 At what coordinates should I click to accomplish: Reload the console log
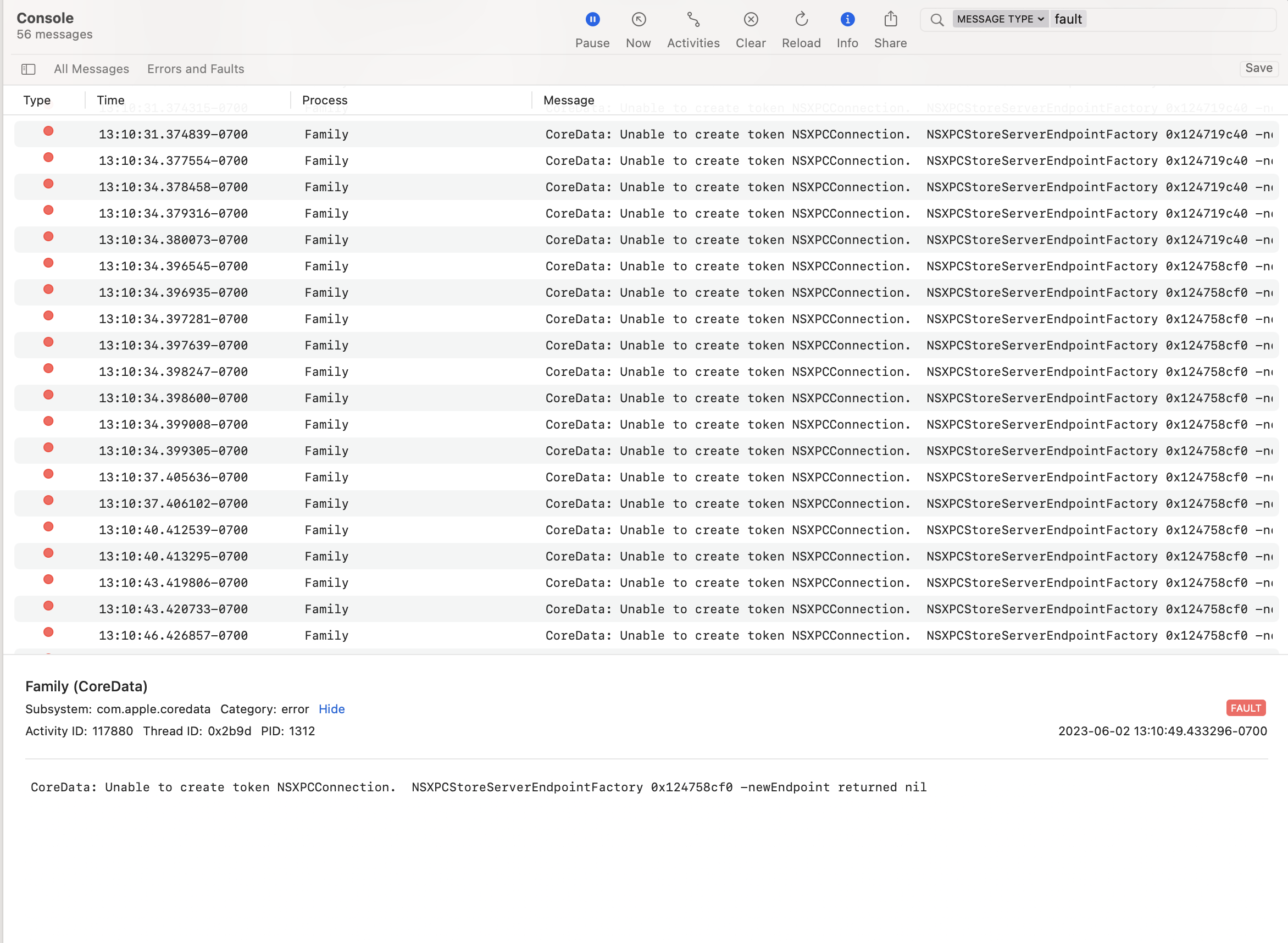801,20
